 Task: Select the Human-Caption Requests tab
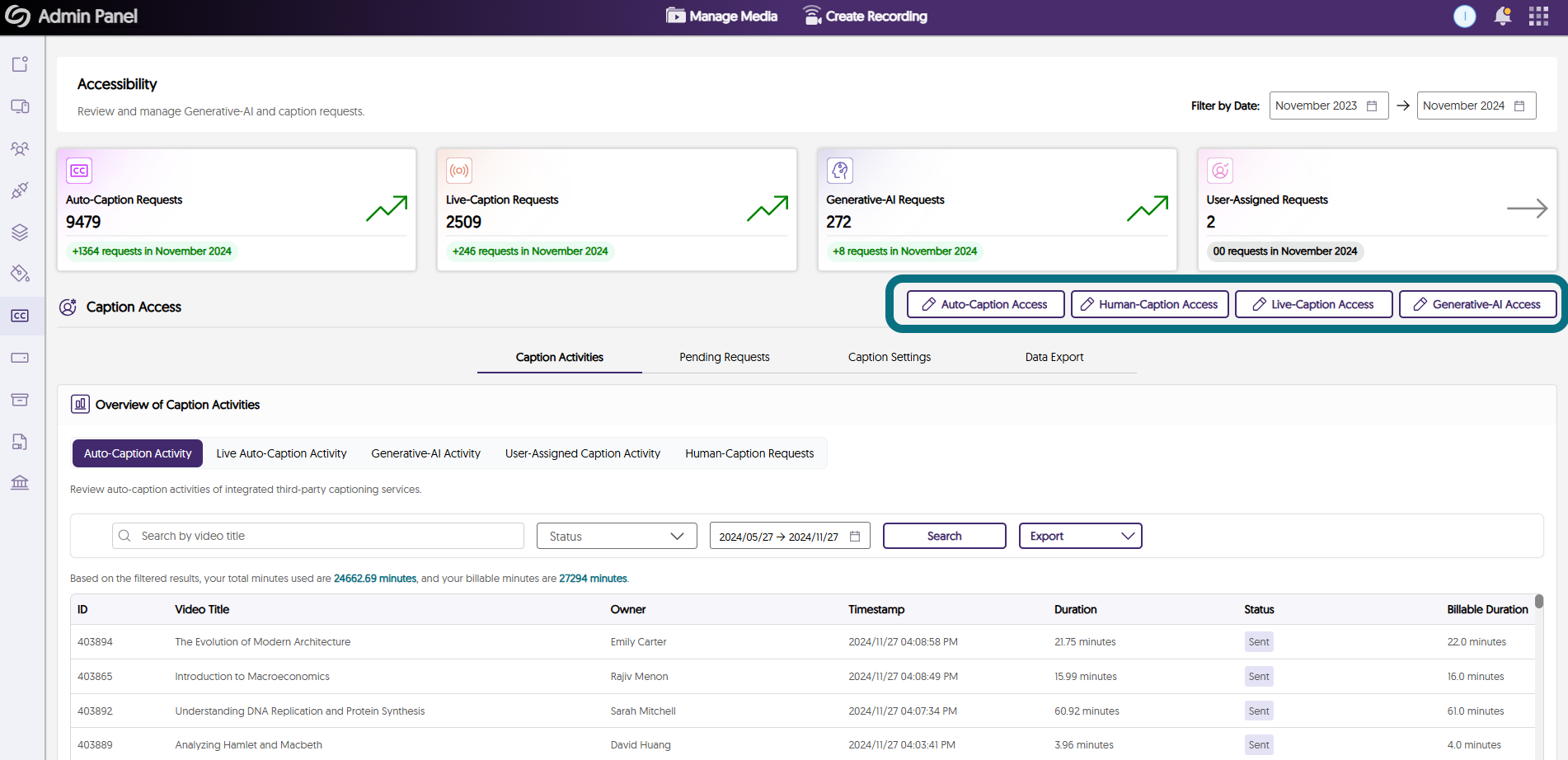click(x=749, y=453)
